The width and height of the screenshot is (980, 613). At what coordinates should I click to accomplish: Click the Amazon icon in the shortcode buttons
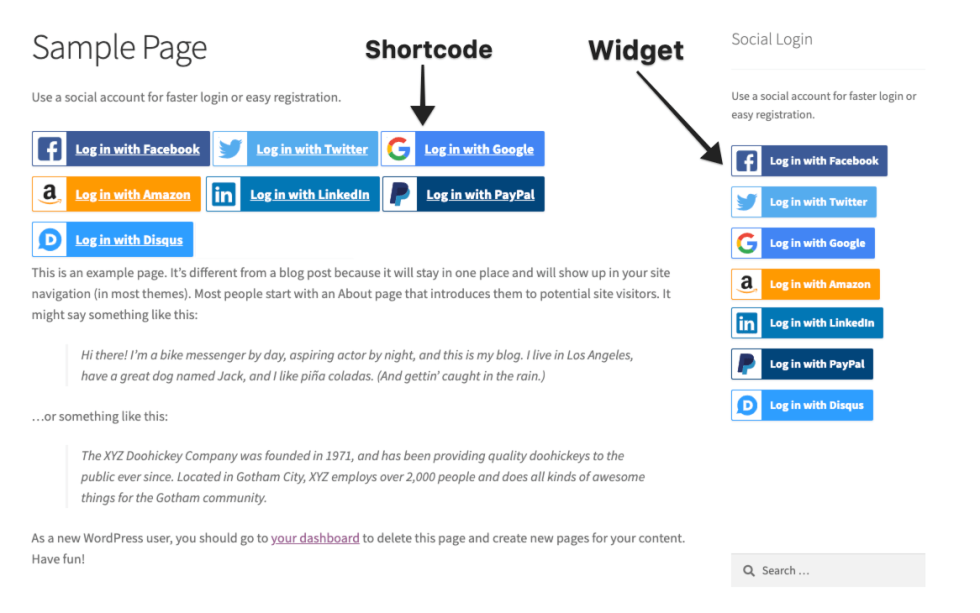(50, 194)
